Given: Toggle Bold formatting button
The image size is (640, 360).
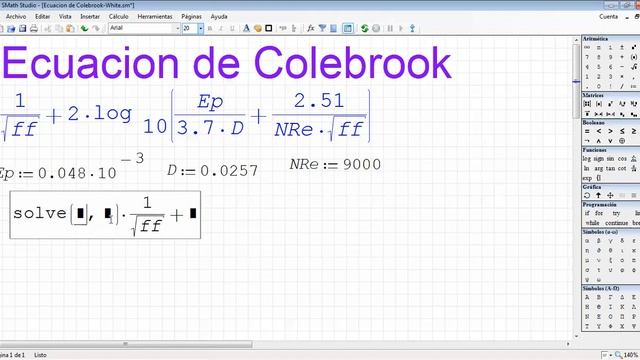Looking at the screenshot, I should click(x=210, y=29).
